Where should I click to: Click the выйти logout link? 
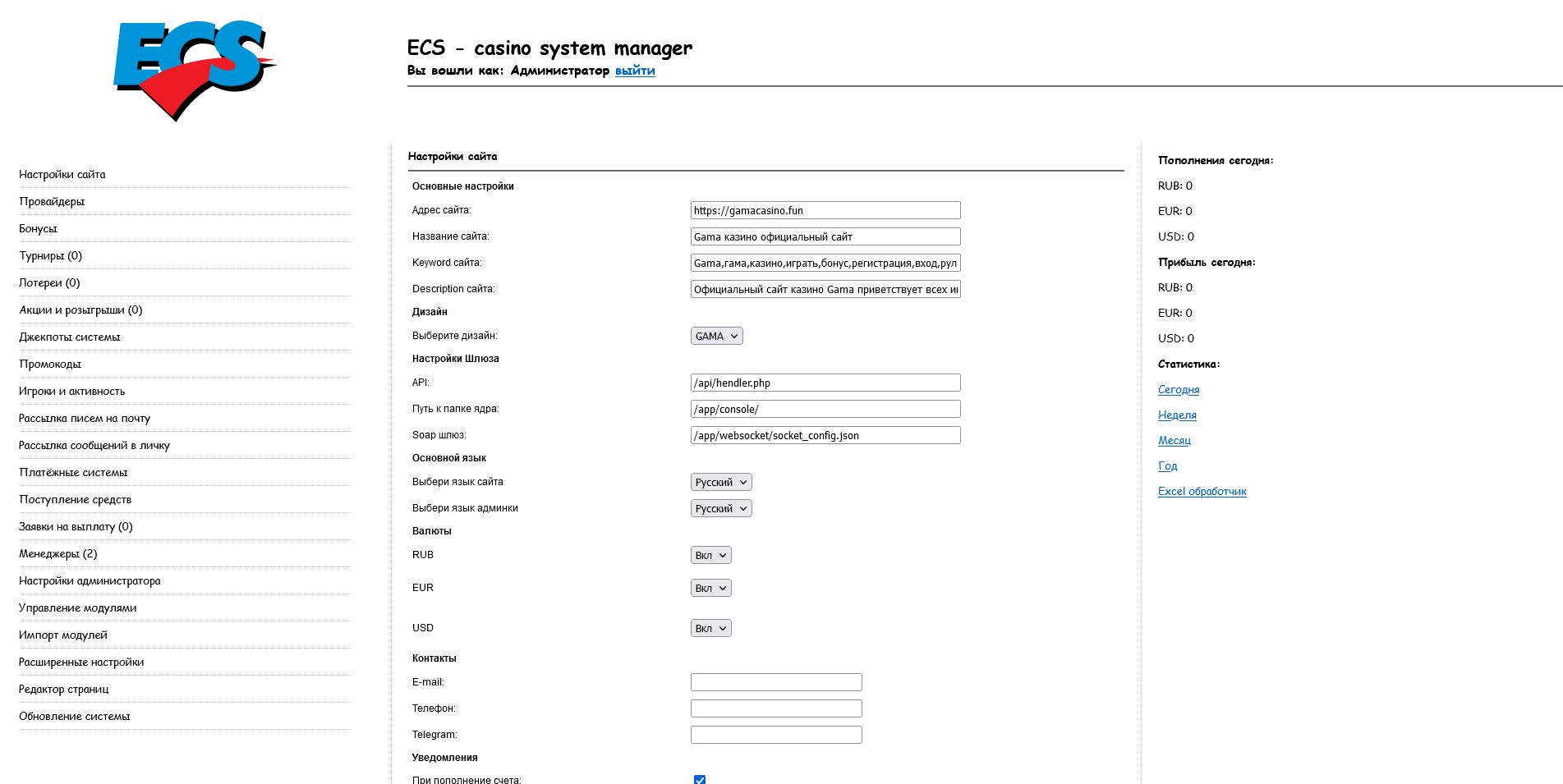click(635, 71)
